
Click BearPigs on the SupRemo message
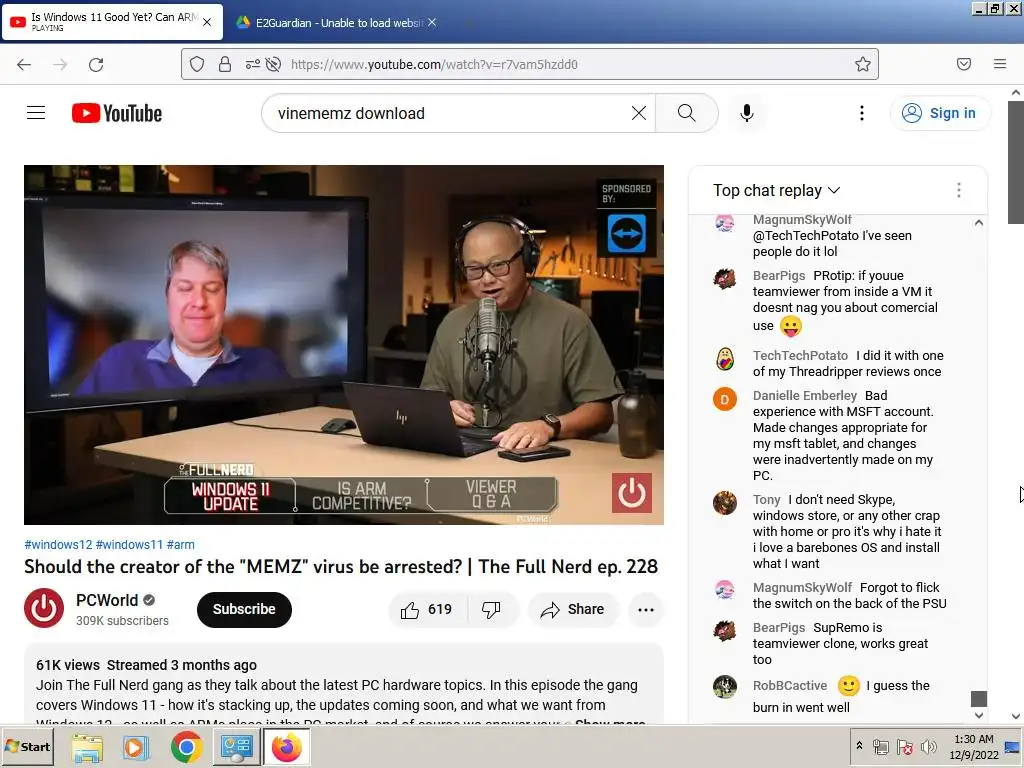(778, 628)
